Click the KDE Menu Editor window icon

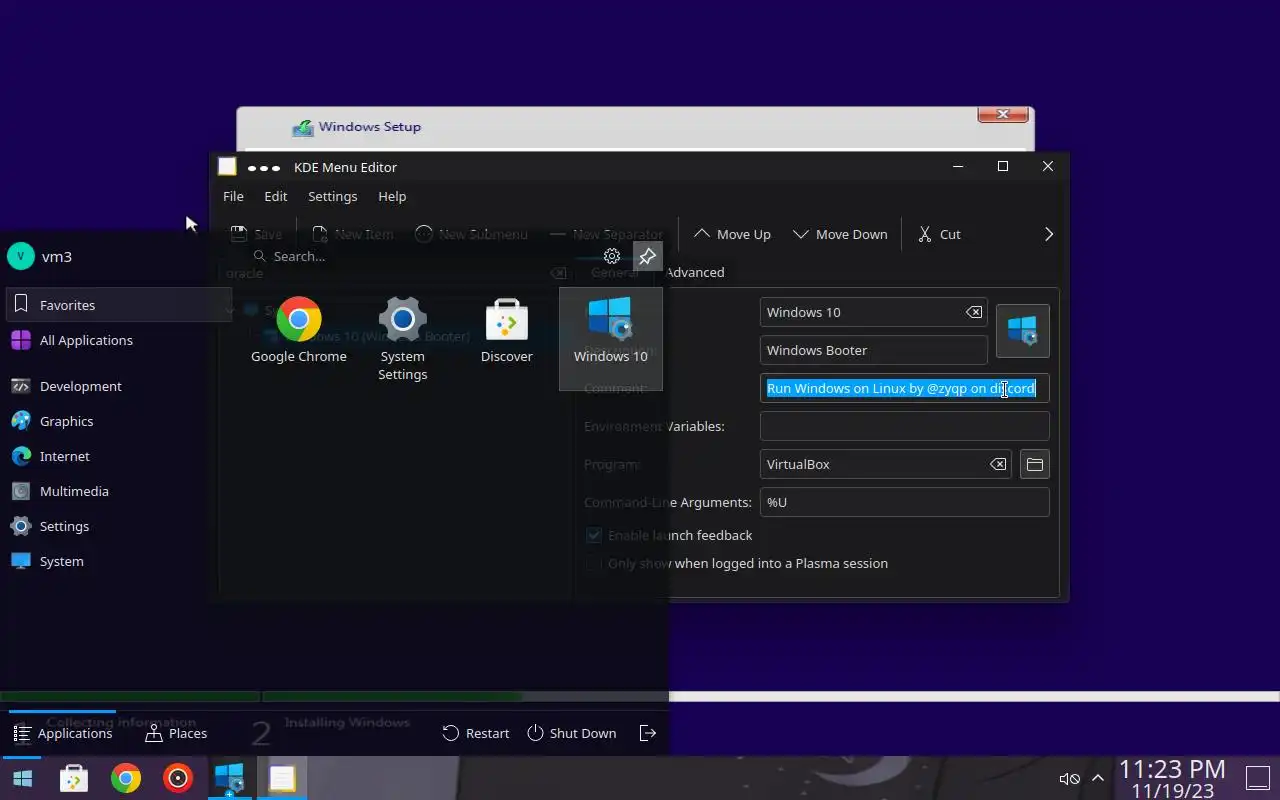pyautogui.click(x=227, y=167)
